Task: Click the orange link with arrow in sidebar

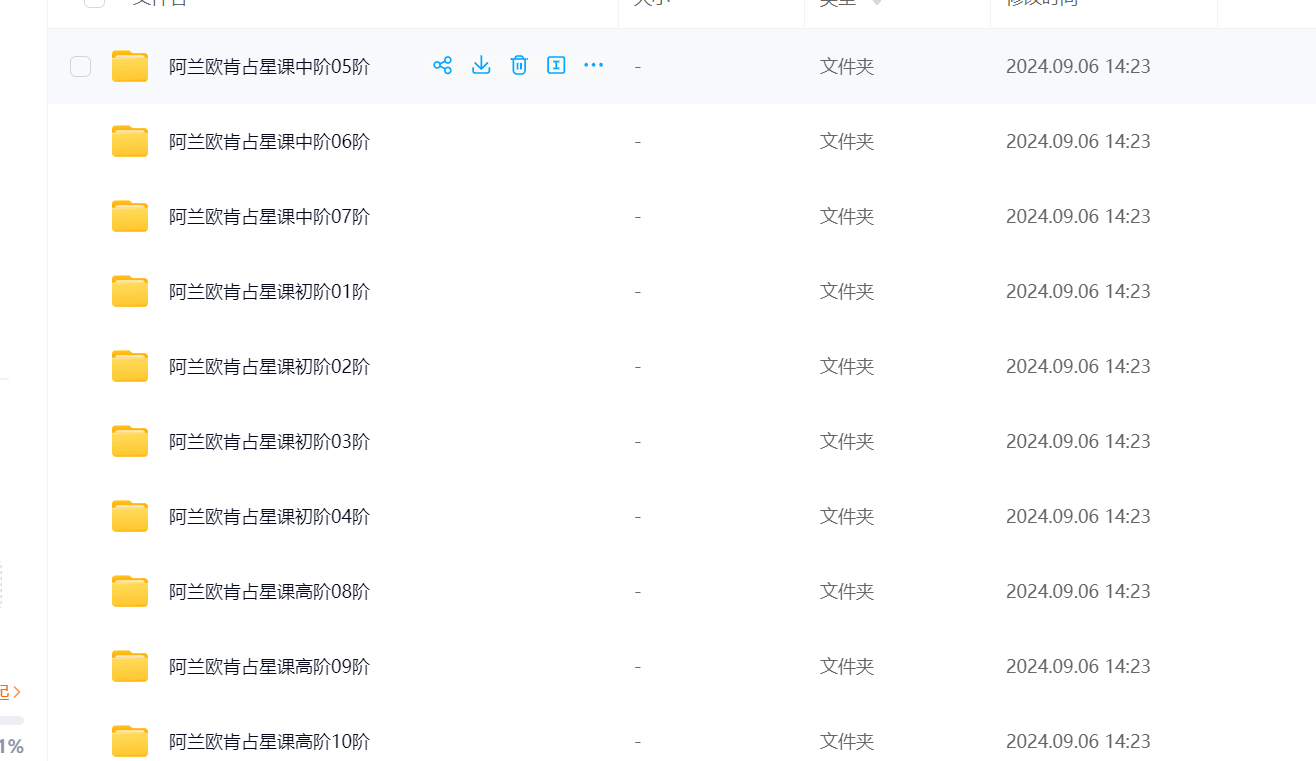Action: [x=10, y=692]
